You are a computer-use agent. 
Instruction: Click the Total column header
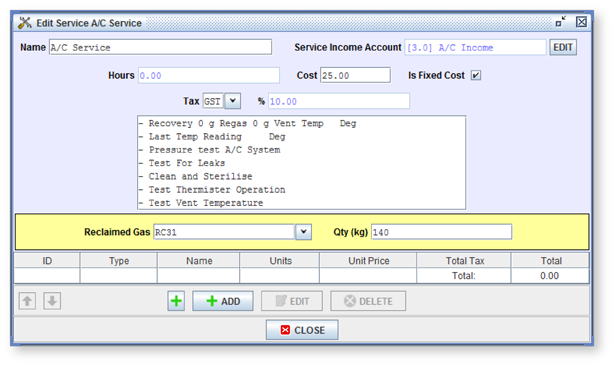(x=551, y=261)
